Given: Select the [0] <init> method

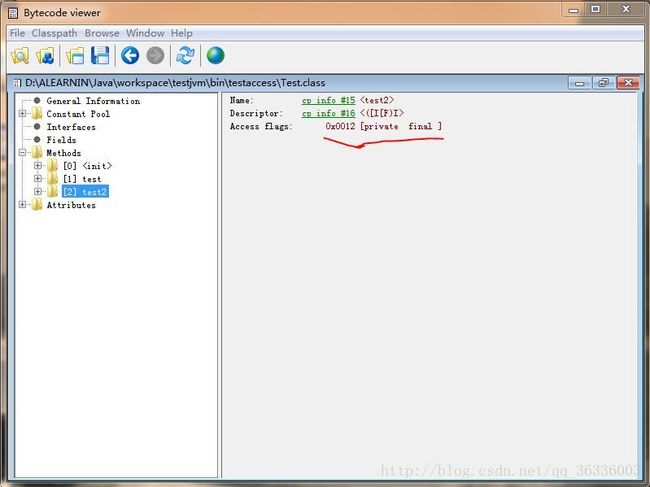Looking at the screenshot, I should tap(87, 166).
